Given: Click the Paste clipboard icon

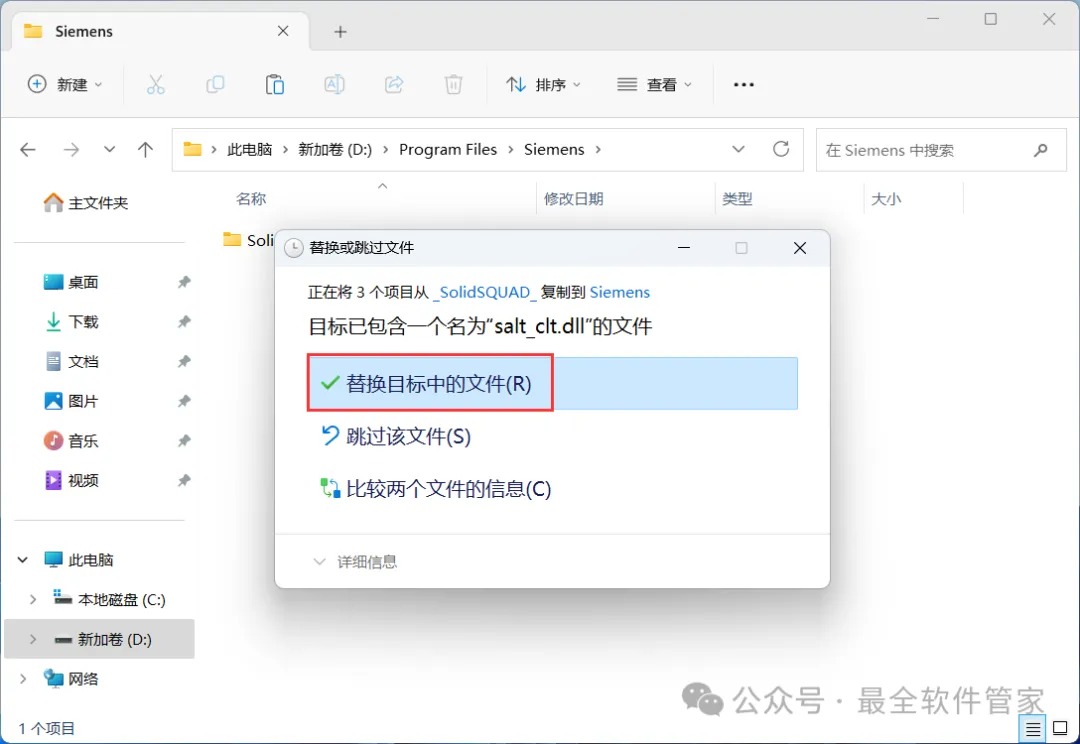Looking at the screenshot, I should tap(275, 85).
